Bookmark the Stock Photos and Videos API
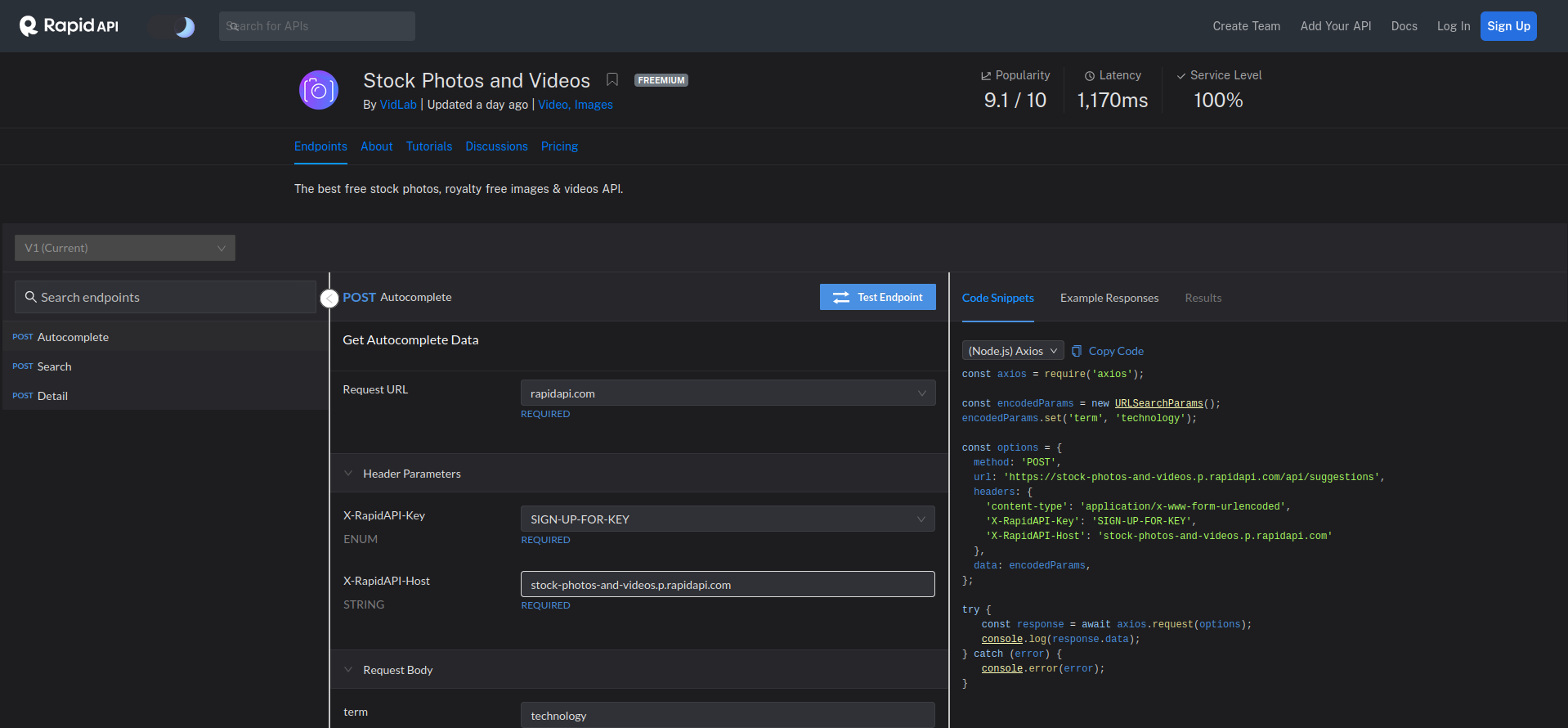Viewport: 1568px width, 728px height. (612, 79)
